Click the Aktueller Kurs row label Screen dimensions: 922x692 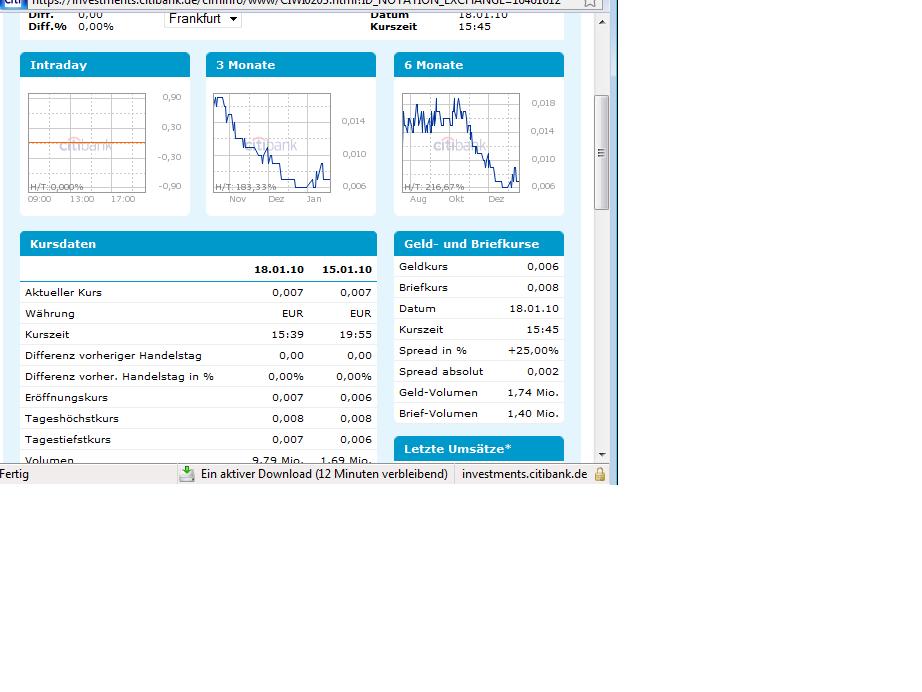coord(64,292)
